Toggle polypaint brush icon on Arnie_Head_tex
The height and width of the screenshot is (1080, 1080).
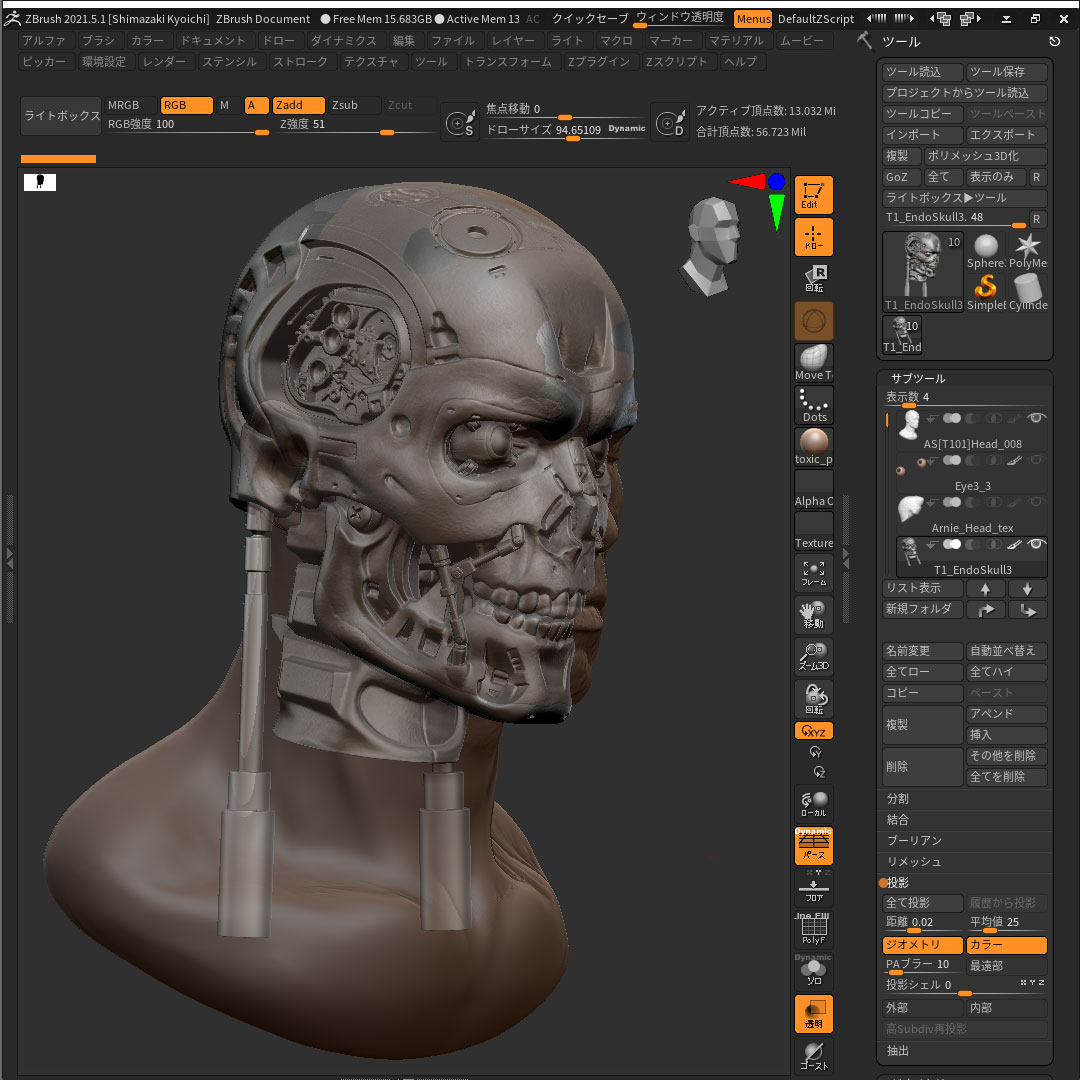(x=1014, y=503)
